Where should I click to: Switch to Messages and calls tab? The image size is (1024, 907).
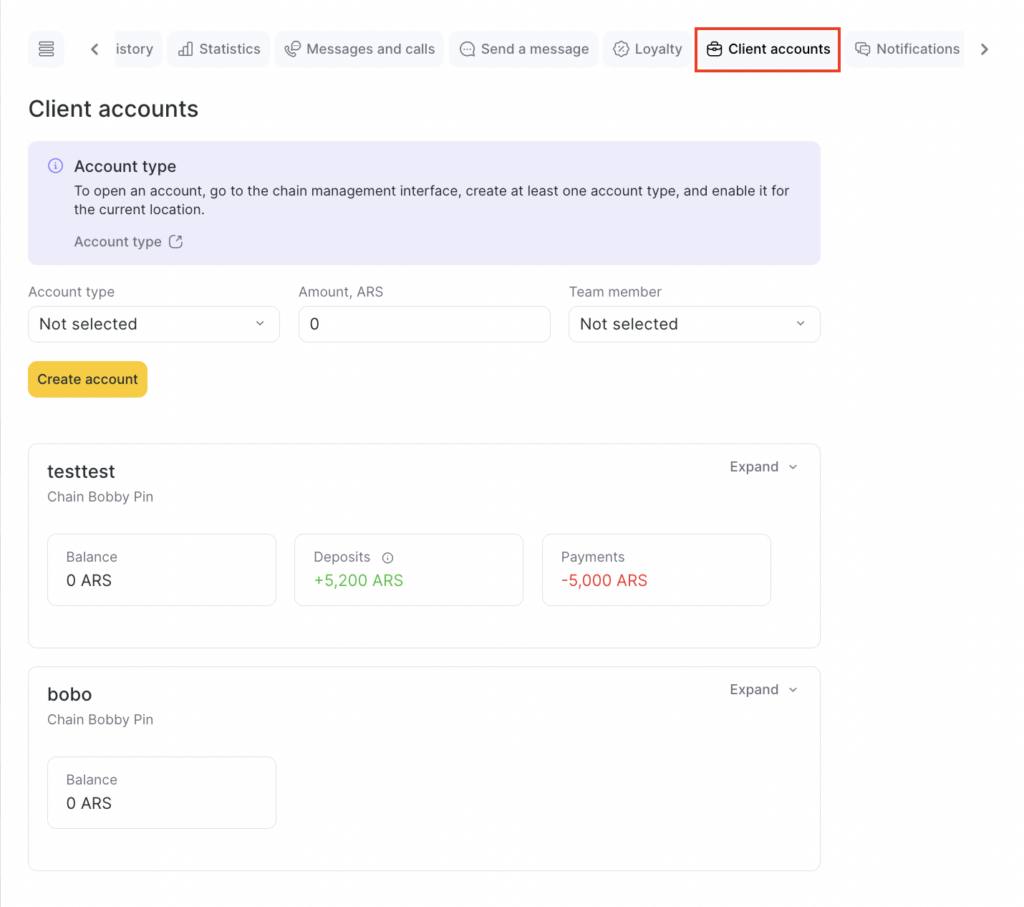pos(360,49)
